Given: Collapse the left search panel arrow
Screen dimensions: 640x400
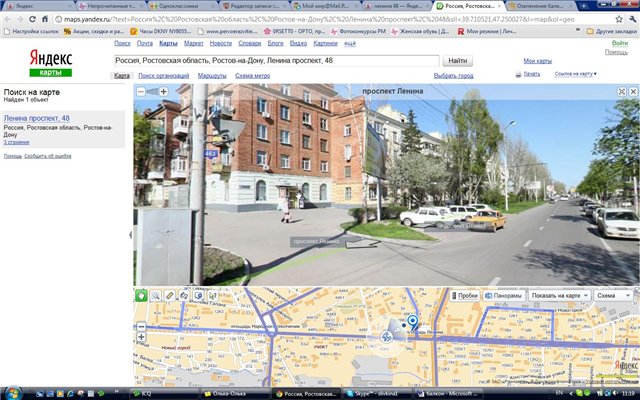Looking at the screenshot, I should coord(131,235).
